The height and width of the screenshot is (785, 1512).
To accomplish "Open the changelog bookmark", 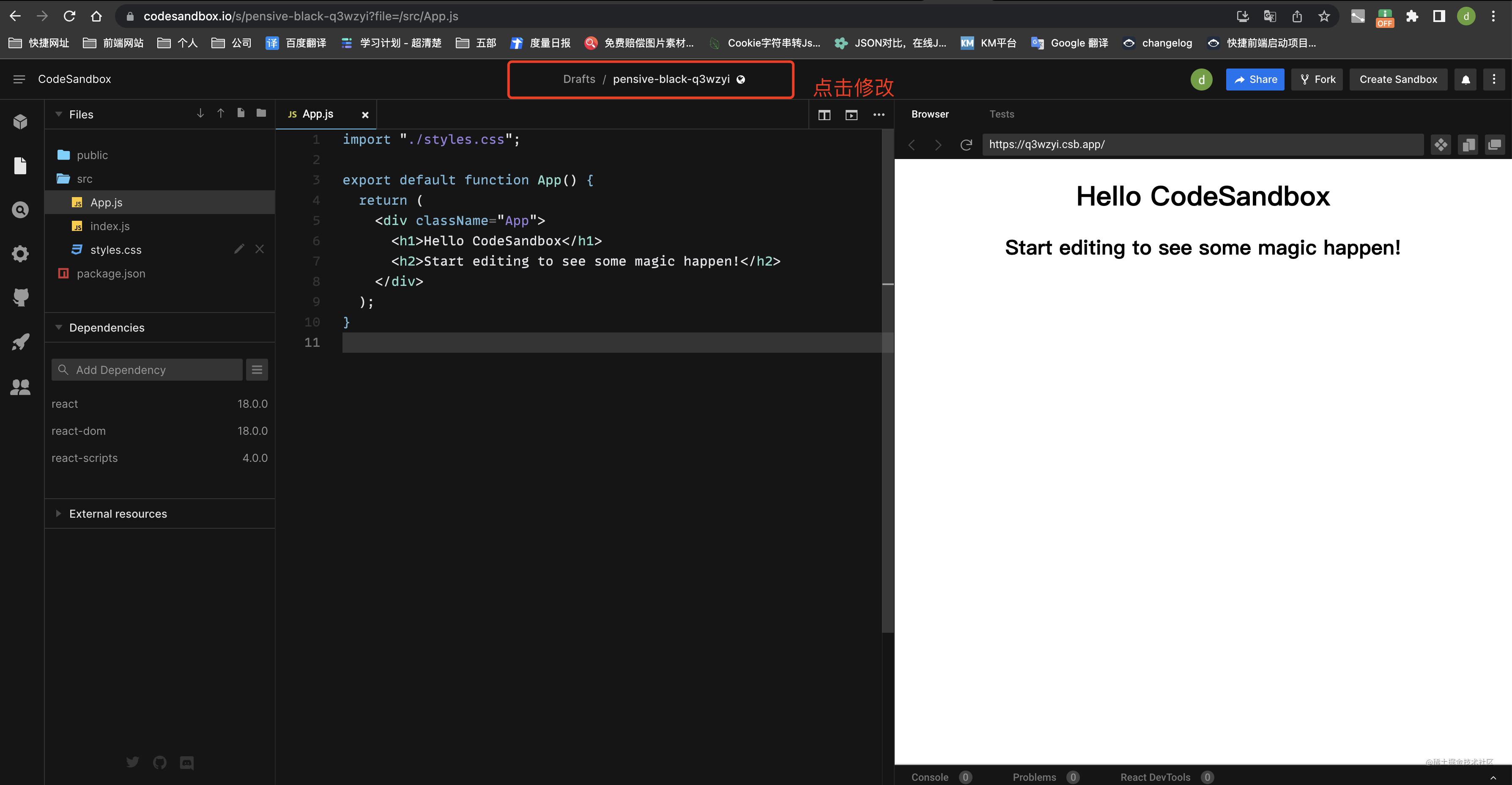I will click(1157, 43).
